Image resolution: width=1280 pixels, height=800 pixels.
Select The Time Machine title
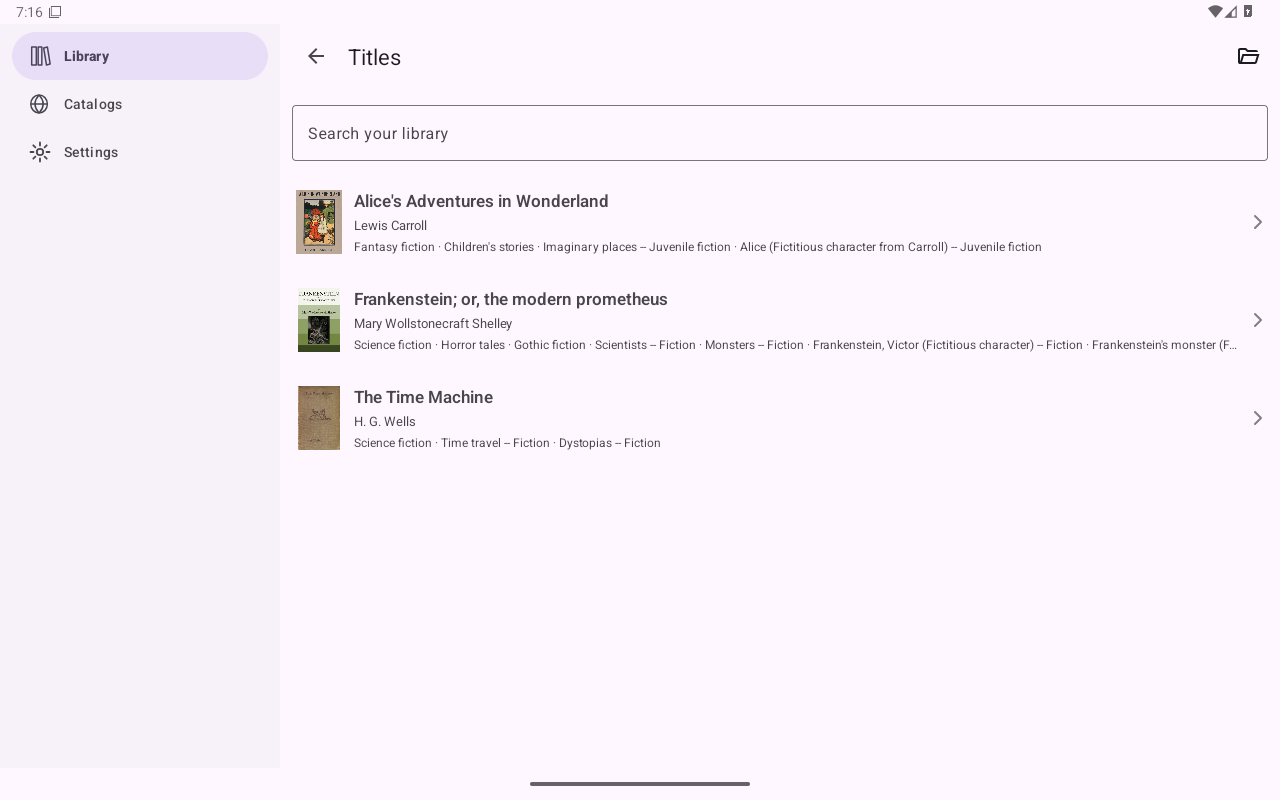click(423, 397)
